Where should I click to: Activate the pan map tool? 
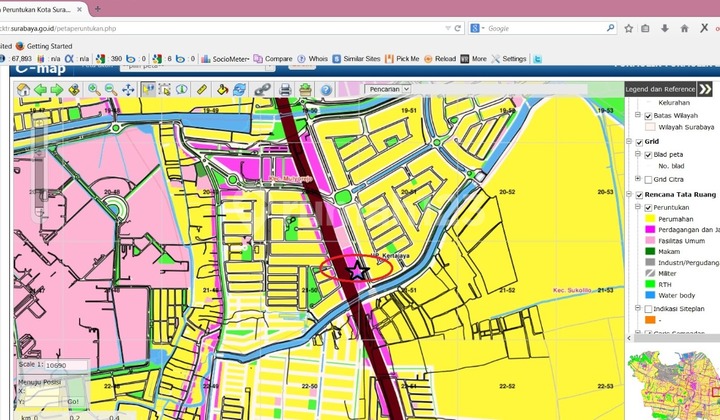[x=129, y=90]
